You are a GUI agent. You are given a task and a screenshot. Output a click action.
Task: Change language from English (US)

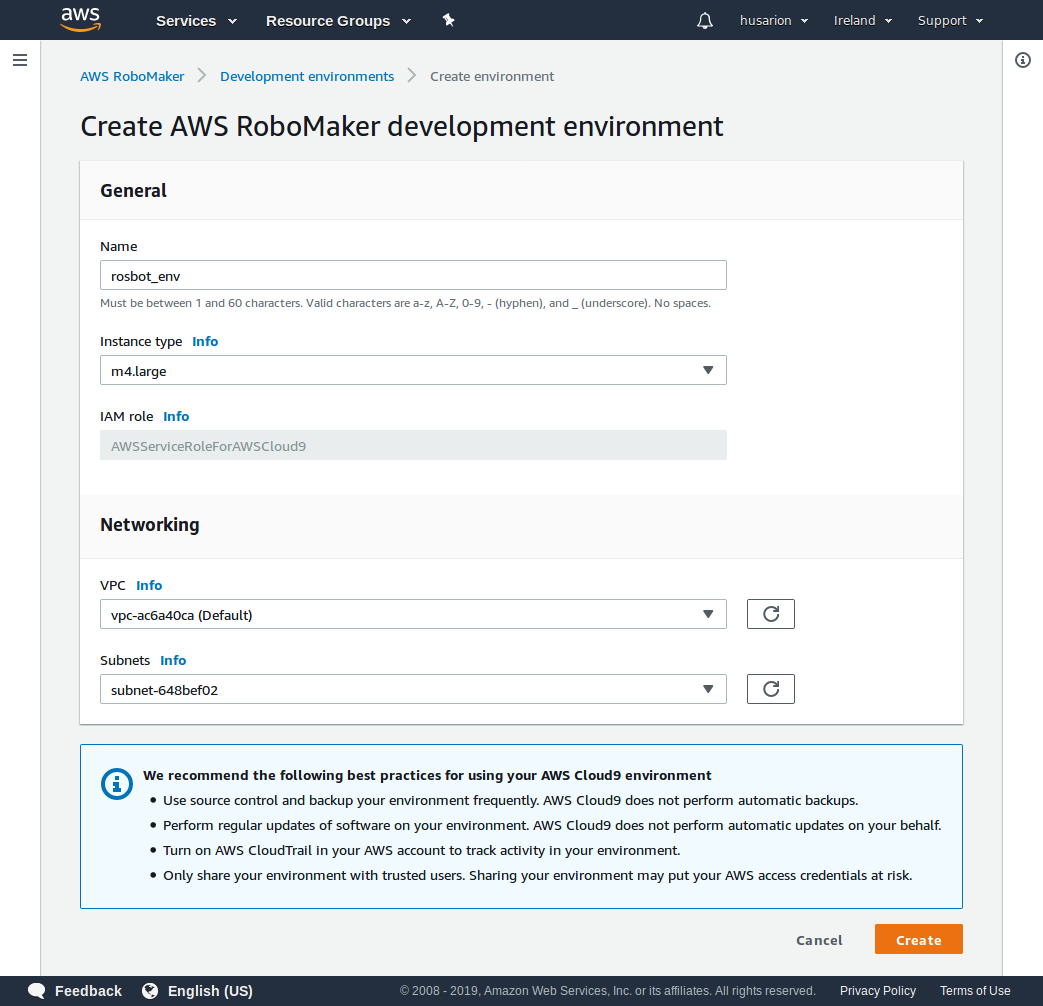point(210,991)
